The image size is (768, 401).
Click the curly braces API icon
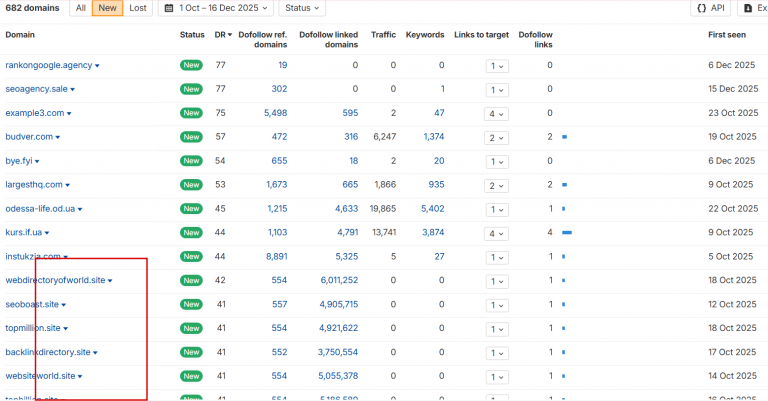coord(701,8)
